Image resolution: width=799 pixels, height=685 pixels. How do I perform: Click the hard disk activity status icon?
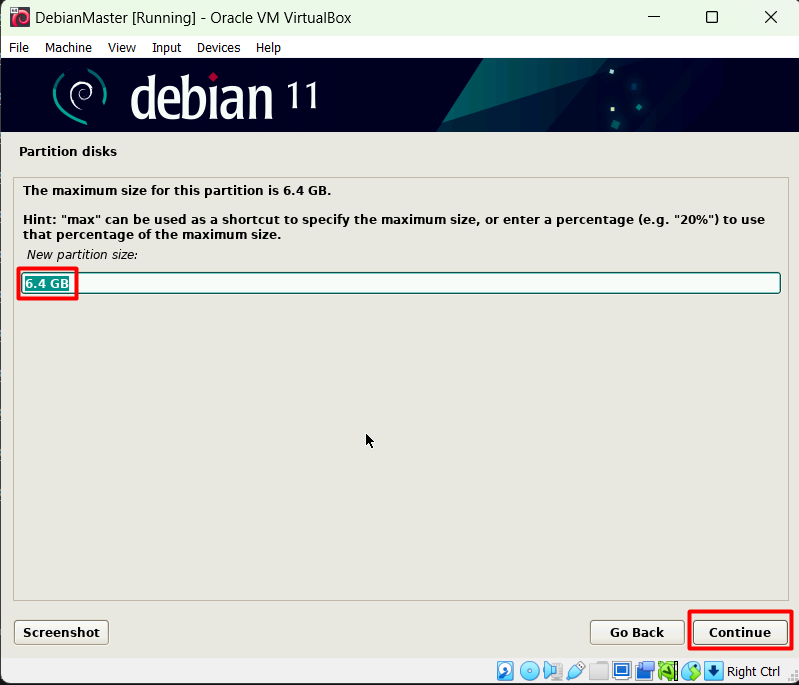[505, 671]
